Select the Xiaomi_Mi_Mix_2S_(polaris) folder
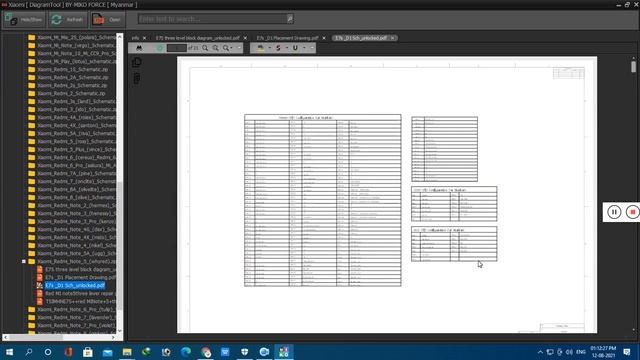The height and width of the screenshot is (360, 640). tap(76, 37)
